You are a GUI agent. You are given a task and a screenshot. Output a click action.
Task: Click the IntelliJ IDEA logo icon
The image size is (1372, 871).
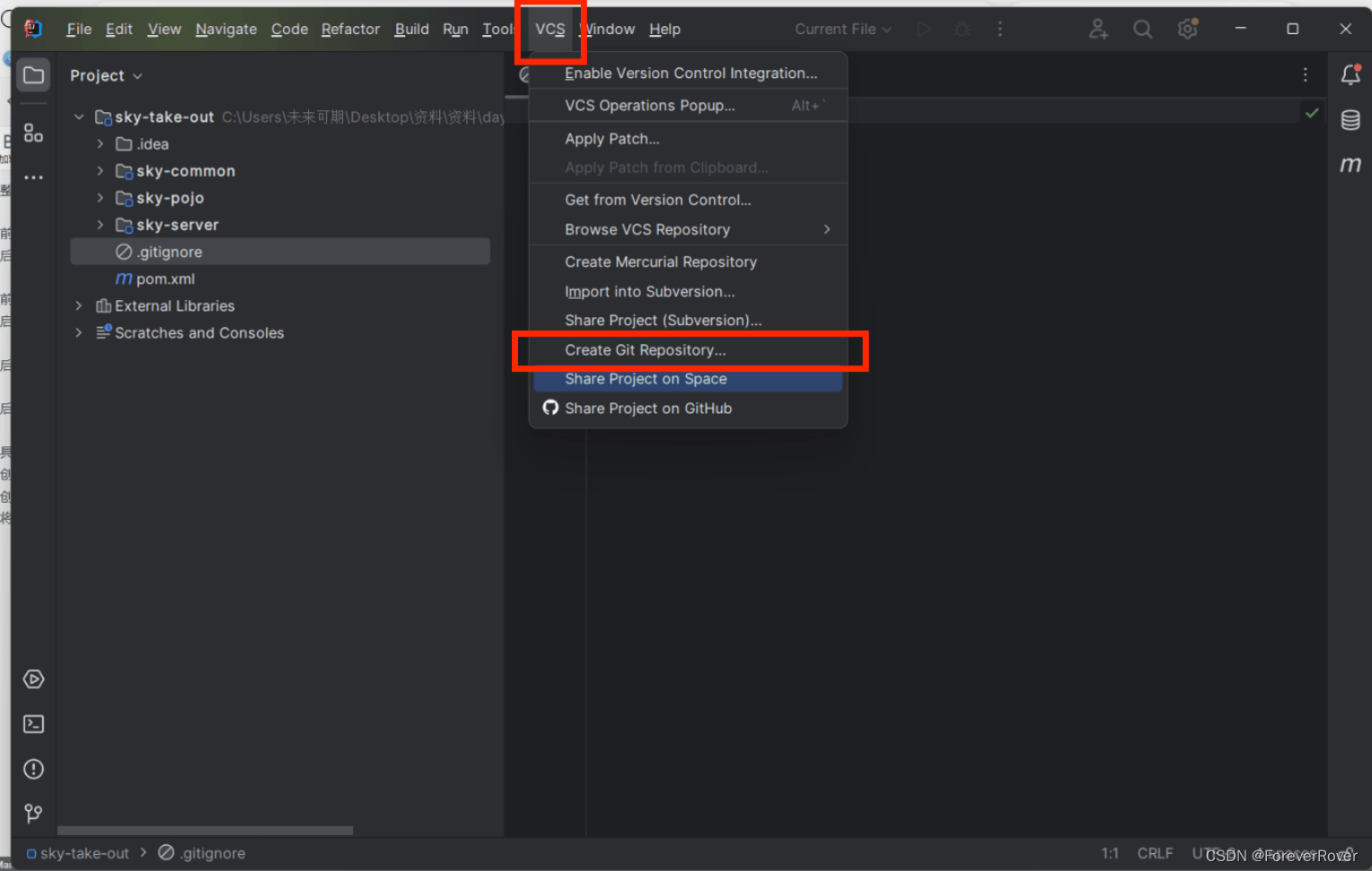click(x=33, y=29)
